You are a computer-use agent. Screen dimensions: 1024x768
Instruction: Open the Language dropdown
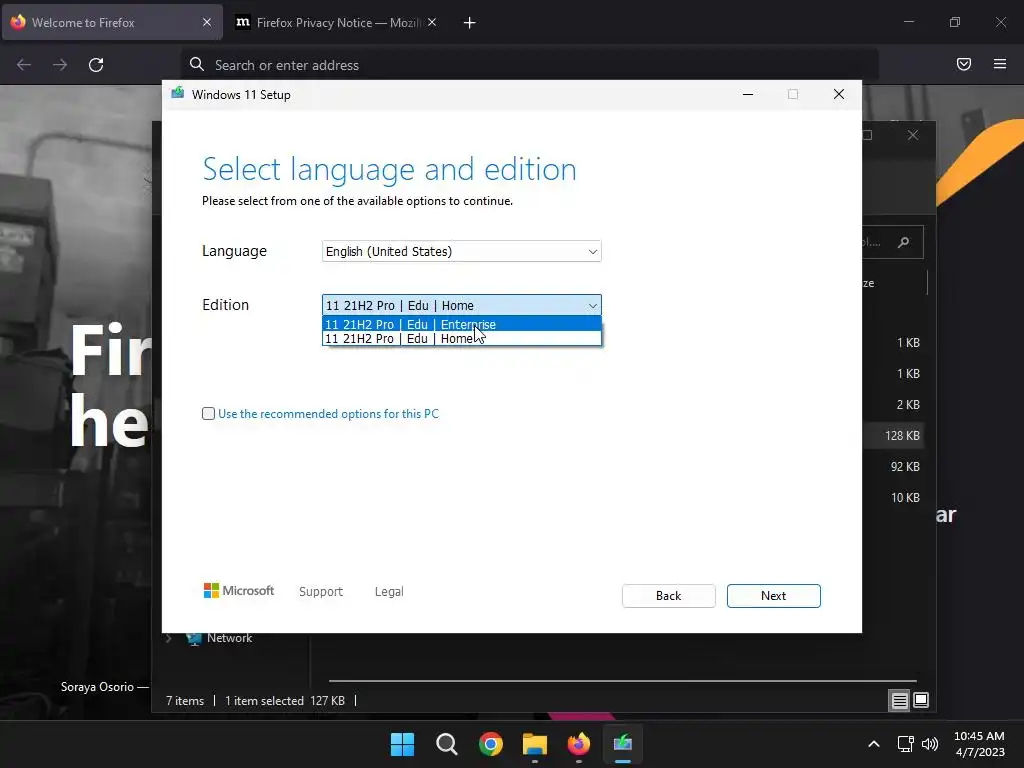pos(462,251)
